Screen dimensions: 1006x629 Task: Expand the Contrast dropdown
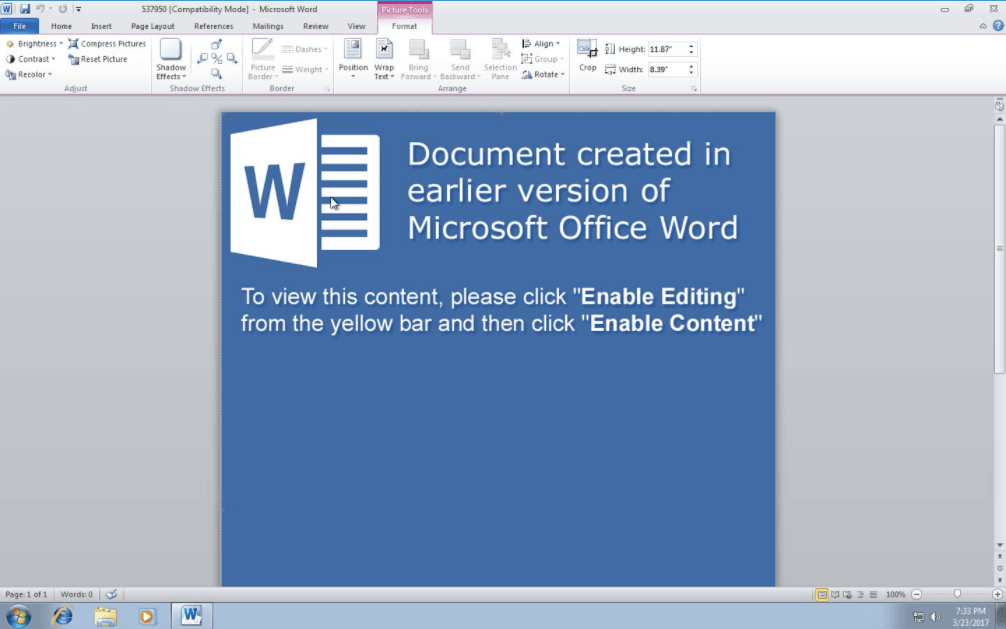[x=30, y=59]
